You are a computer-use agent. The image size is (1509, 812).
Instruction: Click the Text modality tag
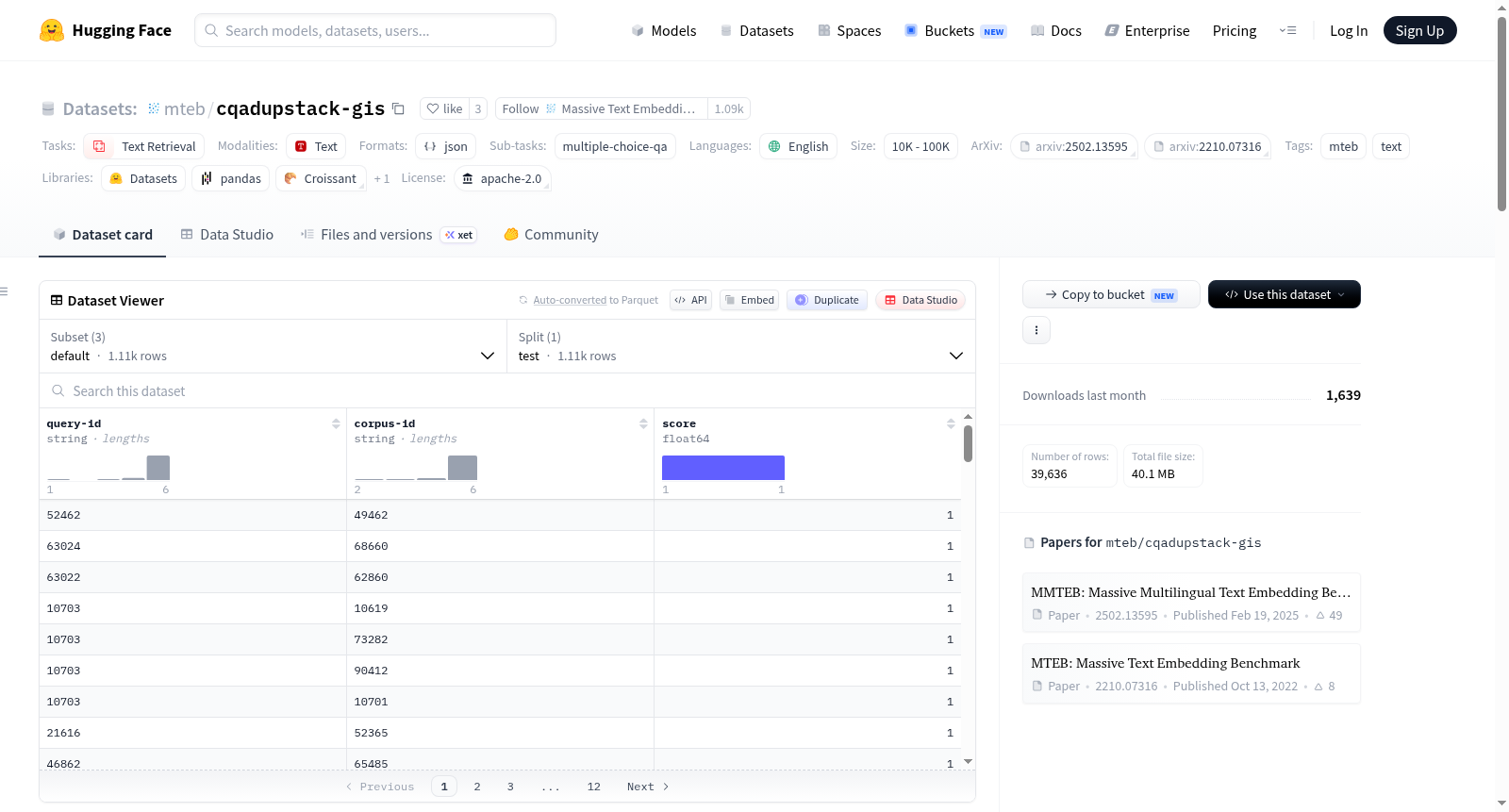click(x=316, y=146)
